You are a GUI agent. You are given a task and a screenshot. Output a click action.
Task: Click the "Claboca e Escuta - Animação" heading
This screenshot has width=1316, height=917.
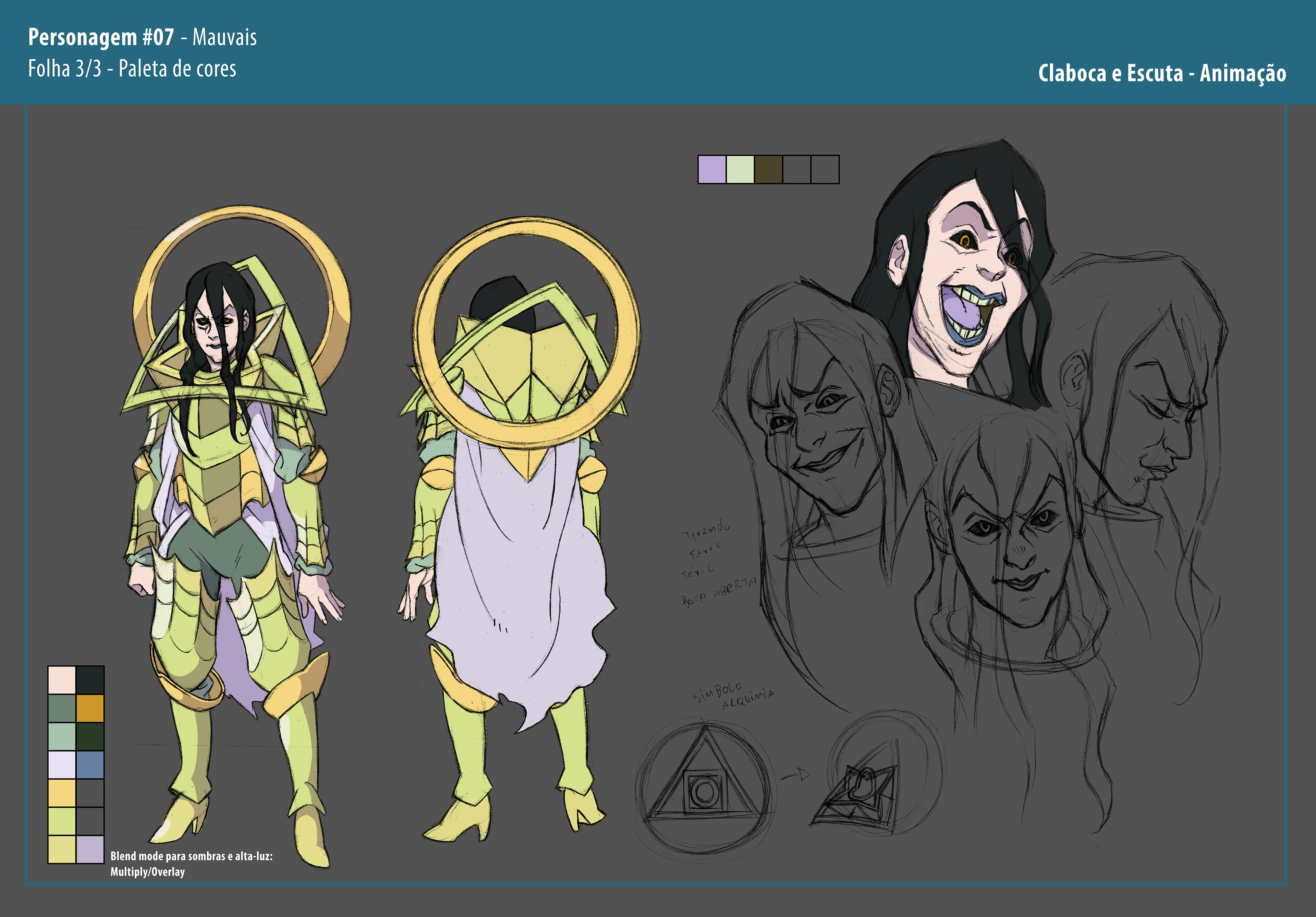(x=1162, y=73)
